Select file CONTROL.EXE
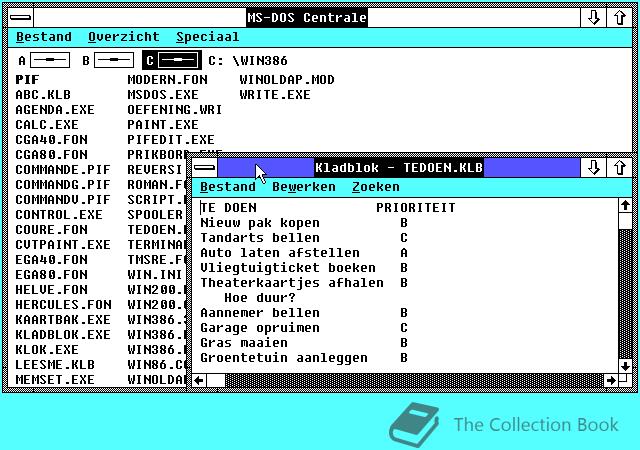Screen dimensions: 640x450 (x=59, y=215)
